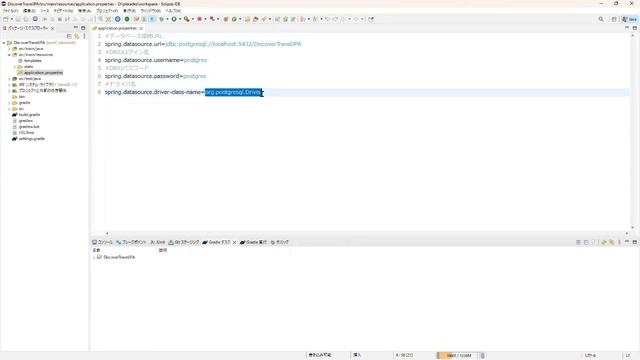Close the パッケージ・エクスプローラー view

click(53, 28)
